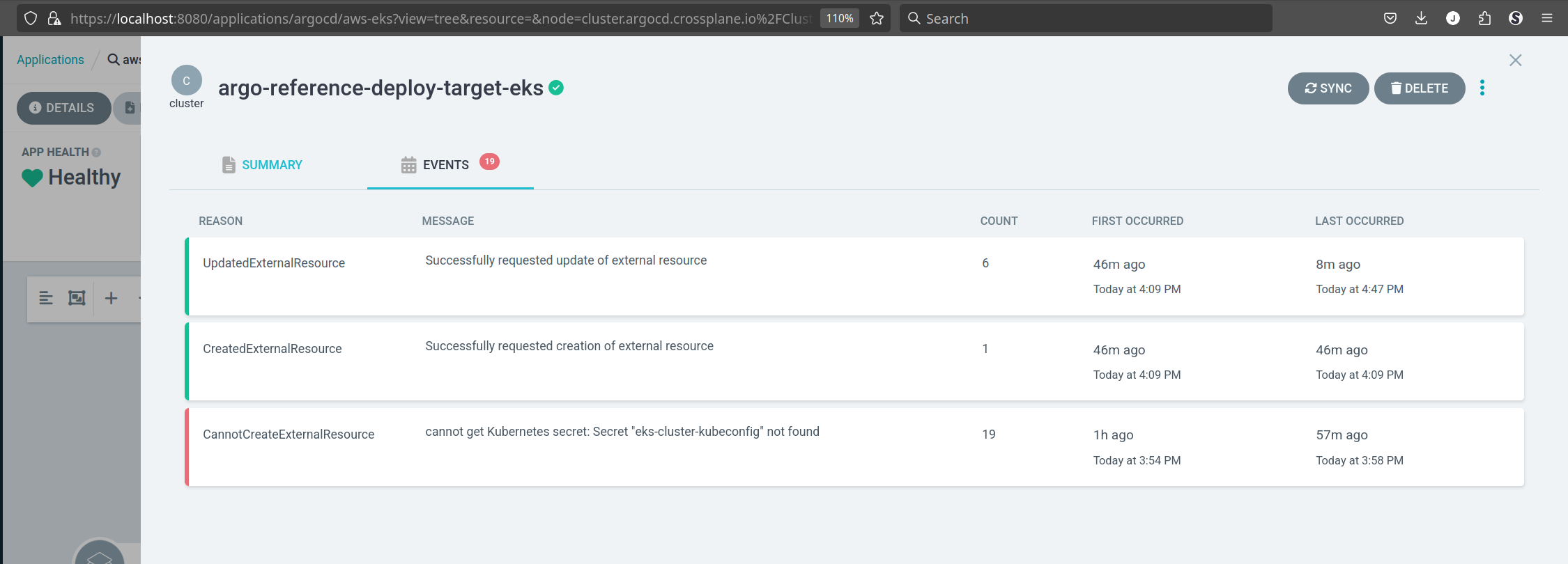Open the Firefox hamburger menu
Image resolution: width=1568 pixels, height=564 pixels.
coord(1547,19)
